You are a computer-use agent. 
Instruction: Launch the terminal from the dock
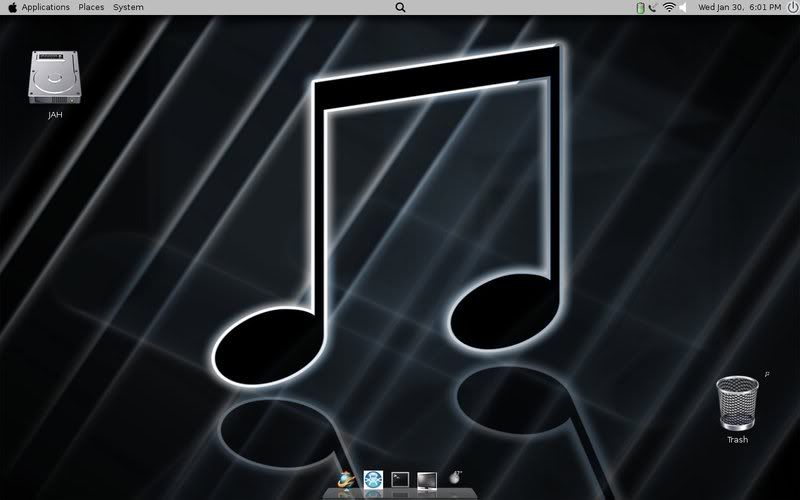[400, 480]
